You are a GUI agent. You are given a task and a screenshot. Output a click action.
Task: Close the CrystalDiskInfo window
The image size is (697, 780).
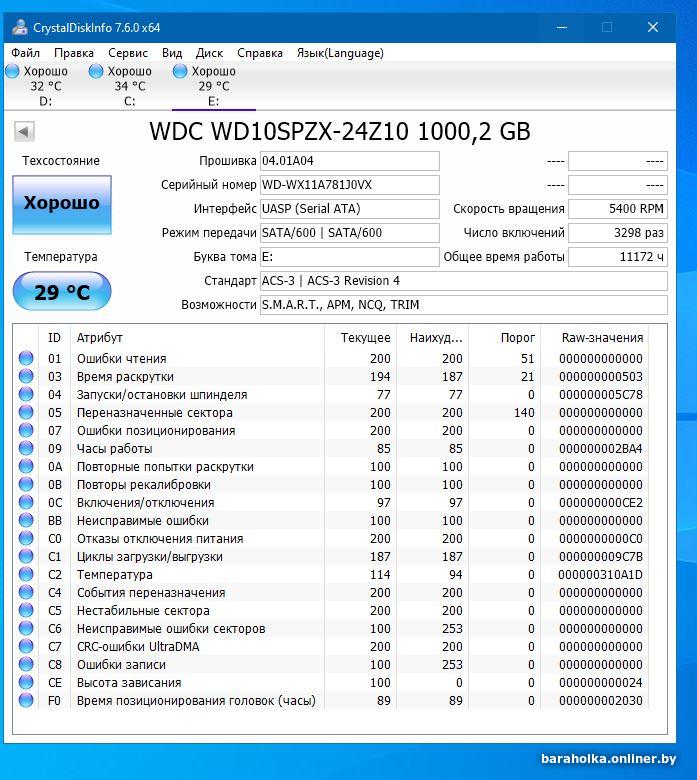coord(653,27)
